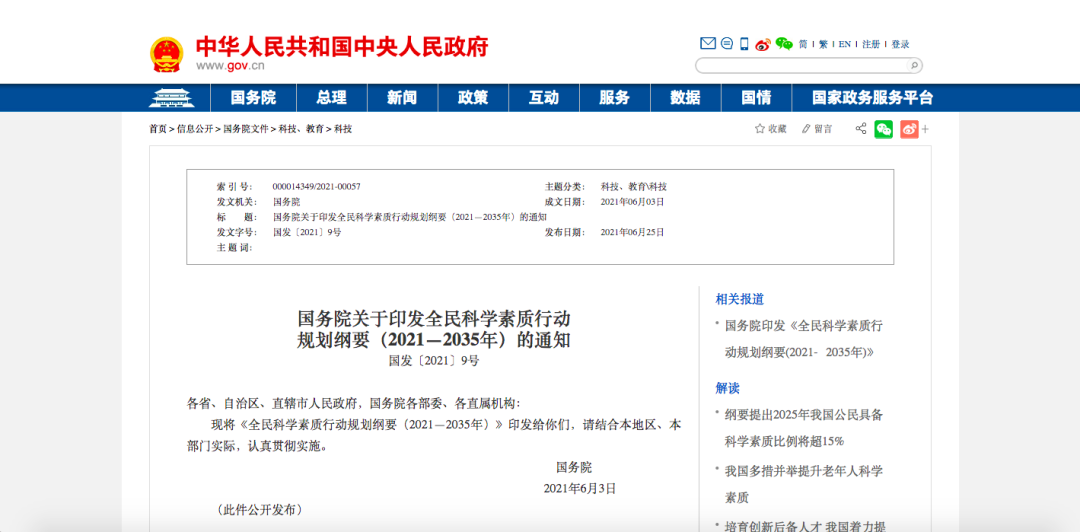This screenshot has height=532, width=1080.
Task: Open the 政策 navigation tab
Action: click(x=473, y=98)
